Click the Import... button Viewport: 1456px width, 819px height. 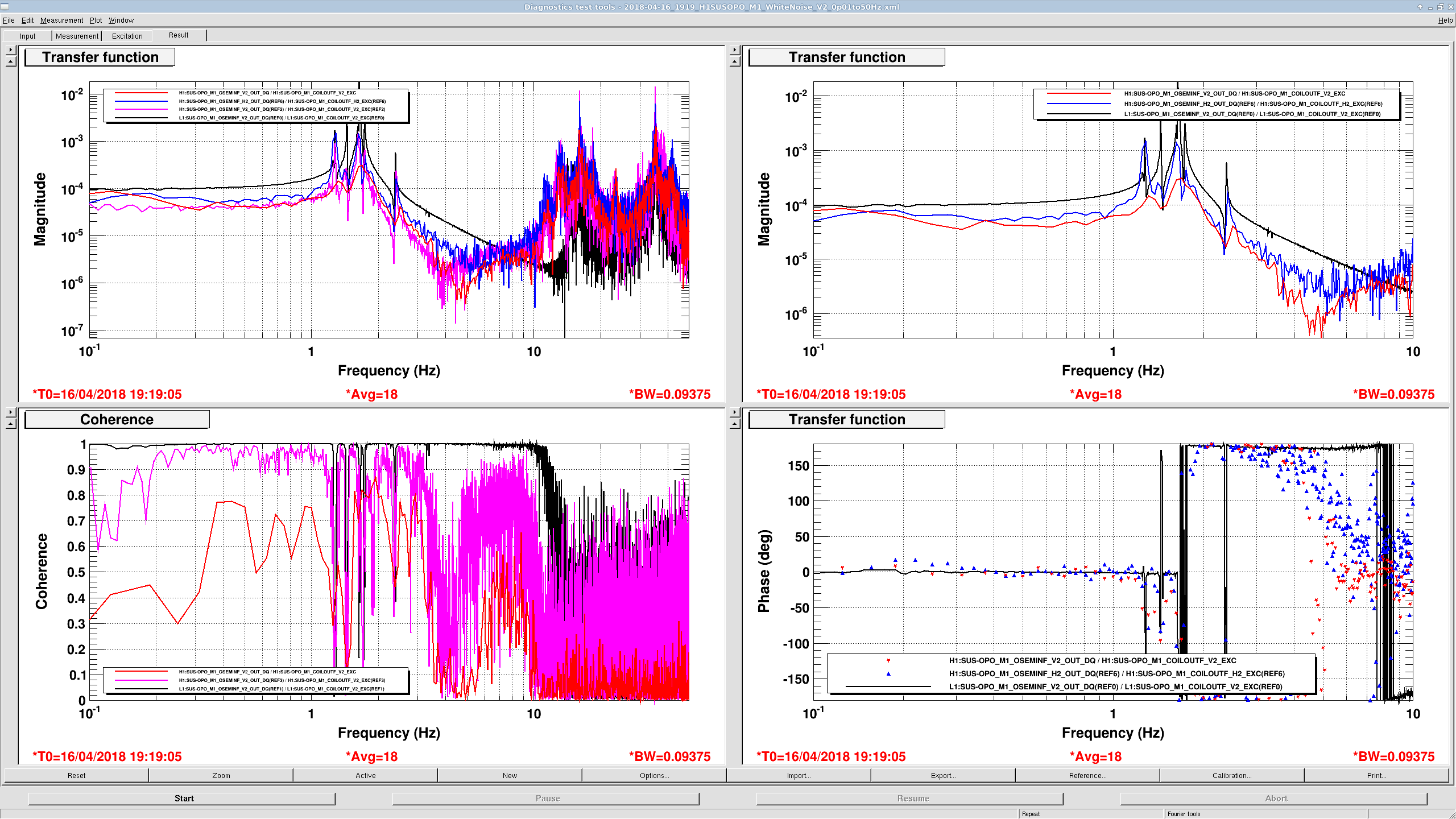pos(799,775)
